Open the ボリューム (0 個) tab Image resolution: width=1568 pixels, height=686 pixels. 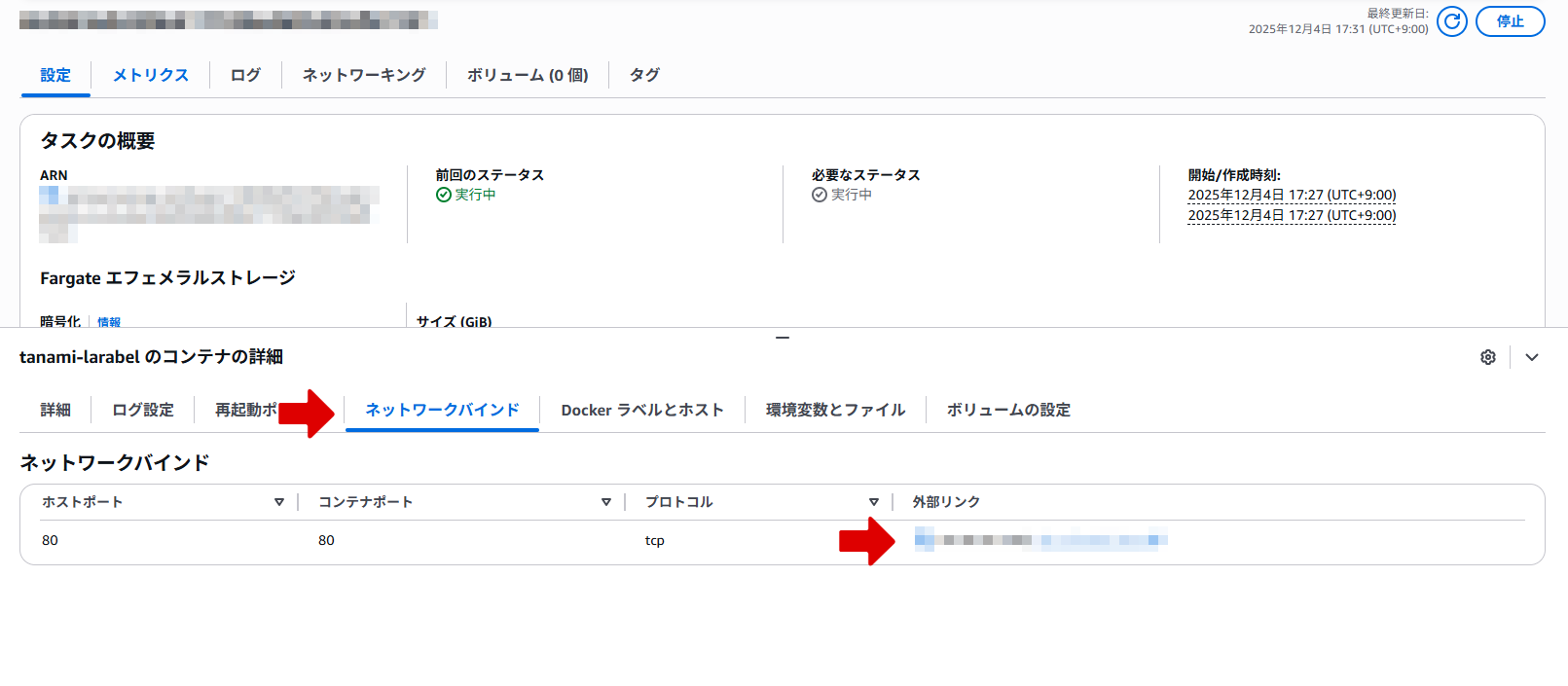click(527, 75)
